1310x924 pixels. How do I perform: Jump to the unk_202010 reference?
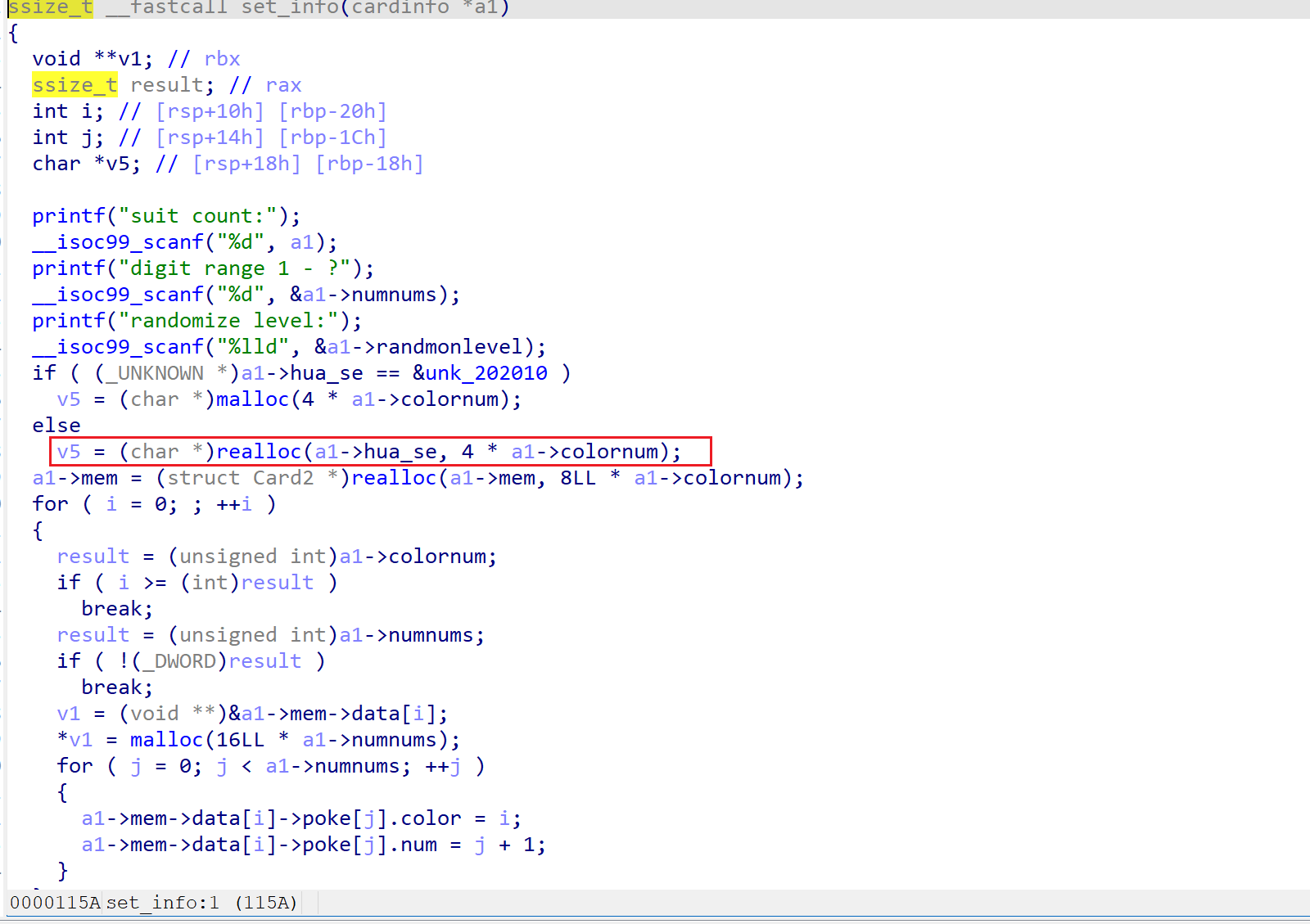pos(480,373)
